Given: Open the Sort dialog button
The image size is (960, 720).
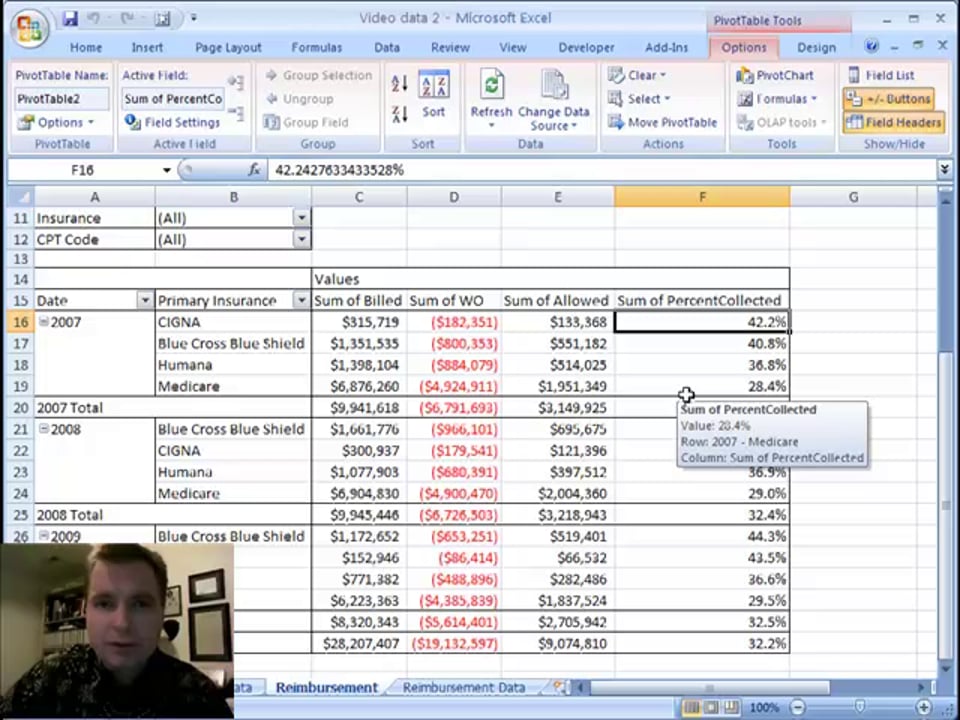Looking at the screenshot, I should click(x=433, y=94).
